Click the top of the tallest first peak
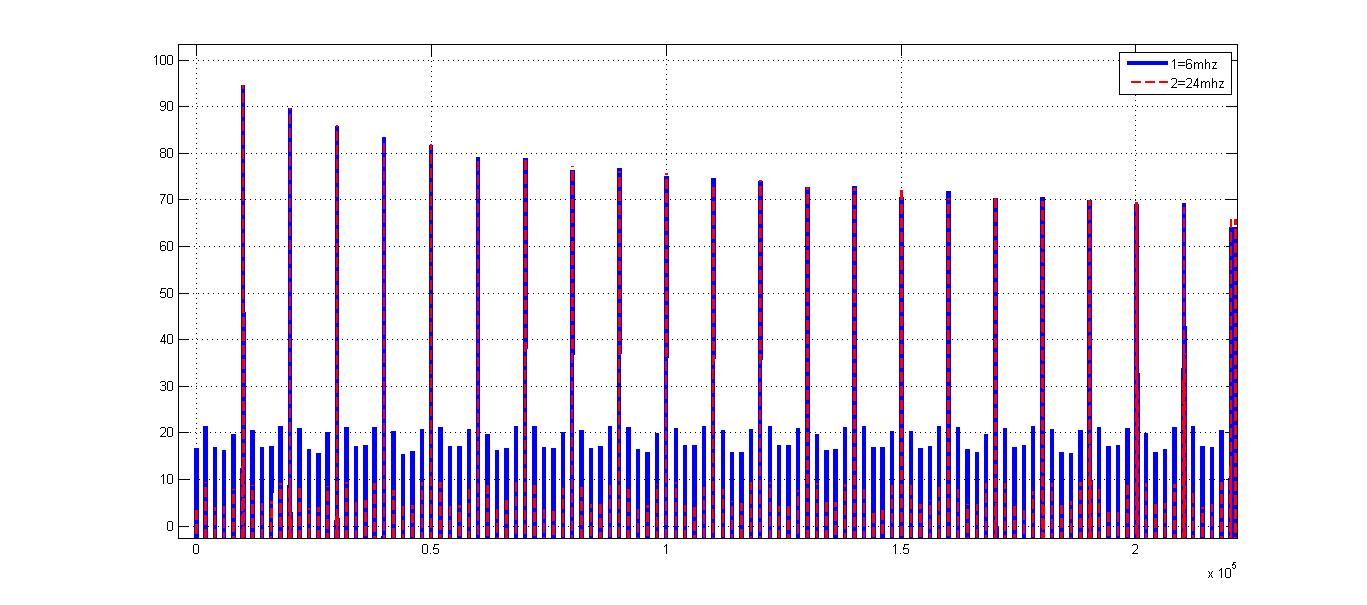Image resolution: width=1367 pixels, height=605 pixels. pyautogui.click(x=243, y=87)
